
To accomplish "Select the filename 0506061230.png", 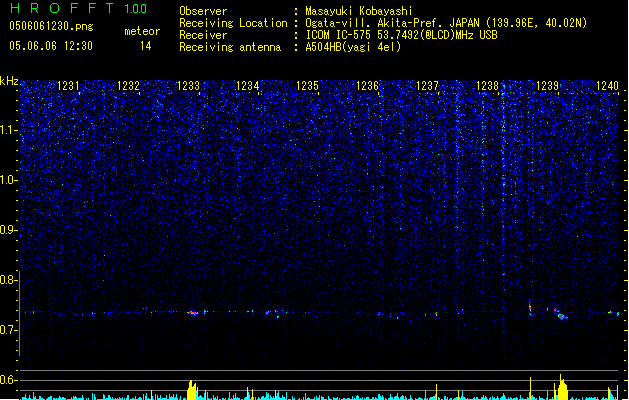I will 51,26.
